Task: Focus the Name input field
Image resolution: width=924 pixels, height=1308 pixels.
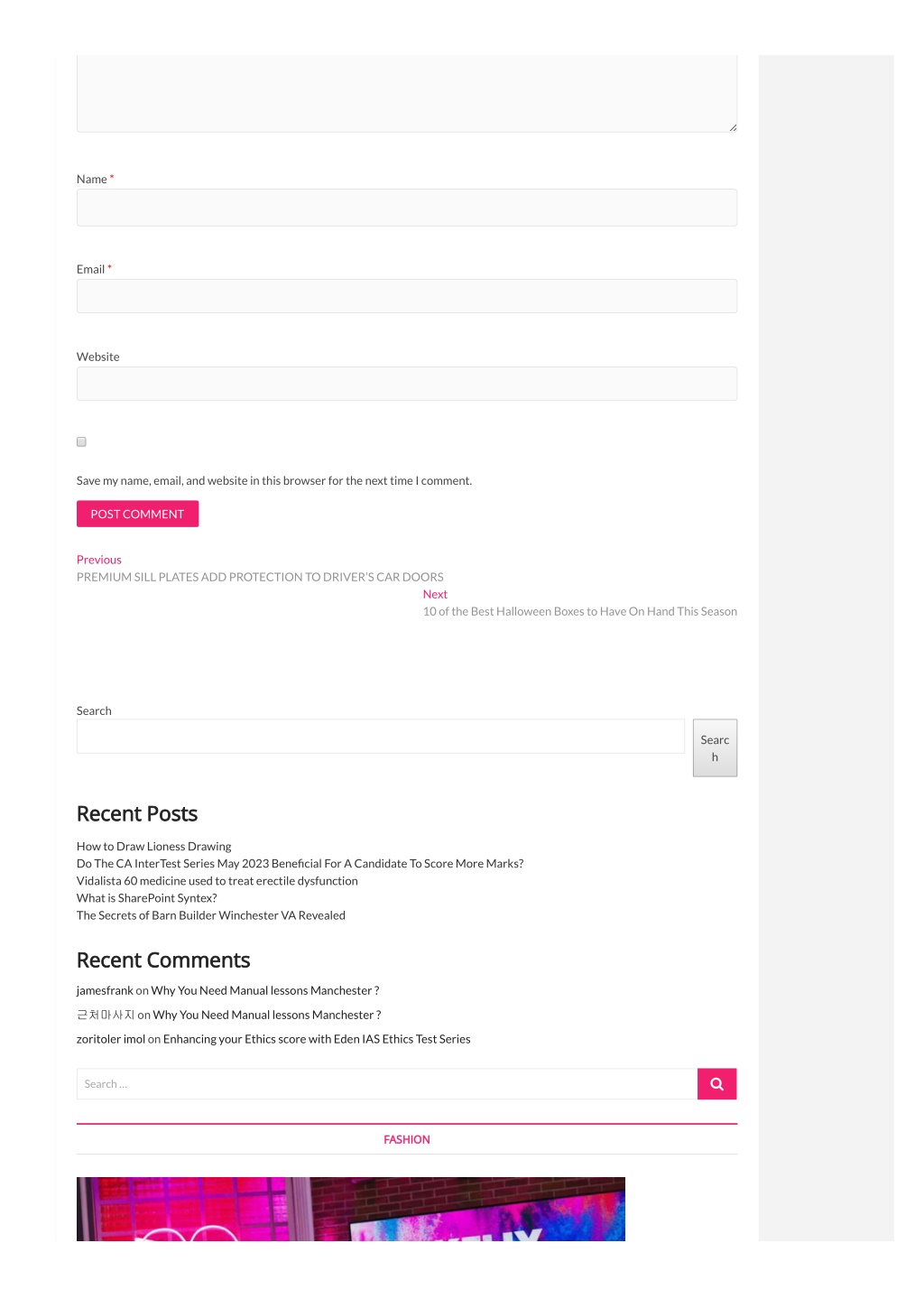Action: [407, 208]
